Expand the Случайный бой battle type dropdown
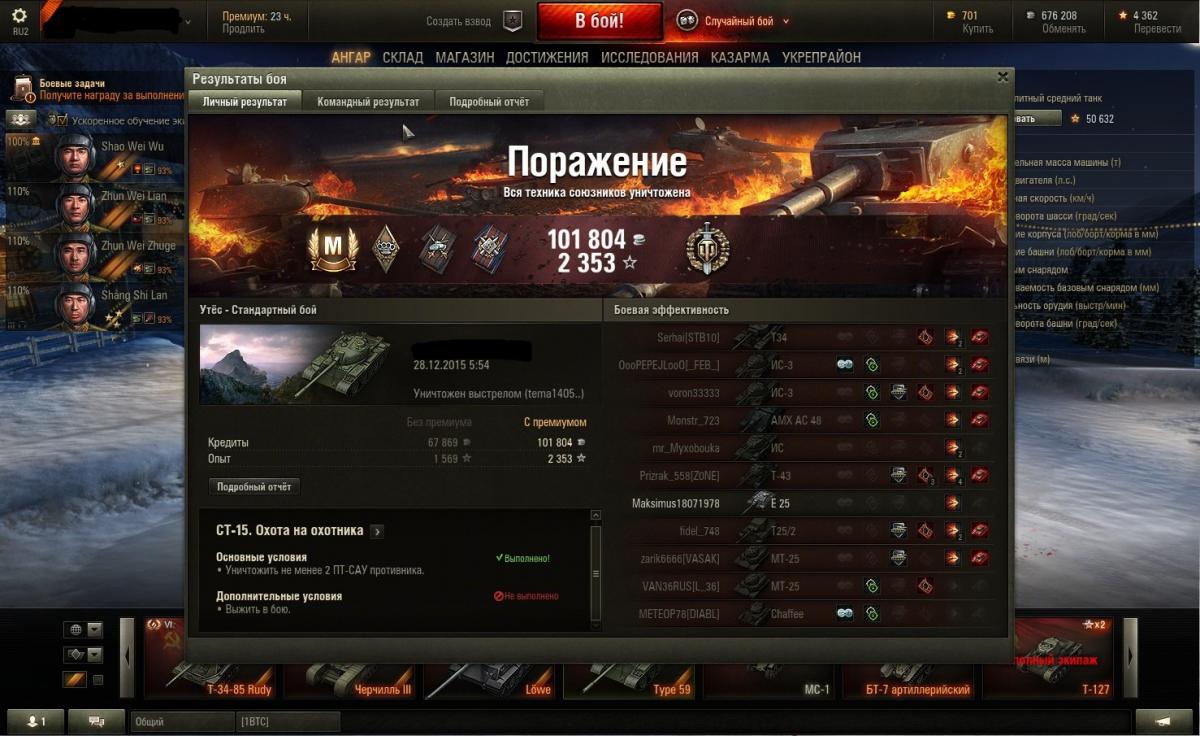This screenshot has height=736, width=1200. coord(786,21)
